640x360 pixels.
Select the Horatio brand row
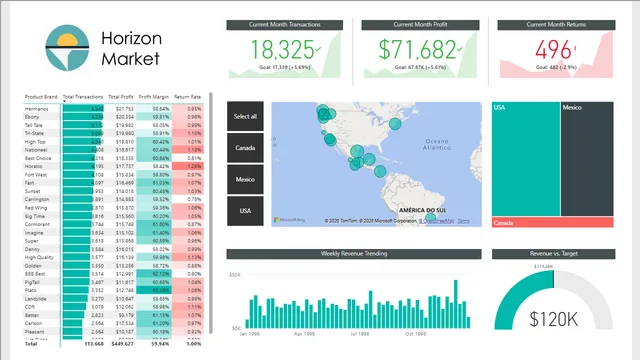[113, 166]
